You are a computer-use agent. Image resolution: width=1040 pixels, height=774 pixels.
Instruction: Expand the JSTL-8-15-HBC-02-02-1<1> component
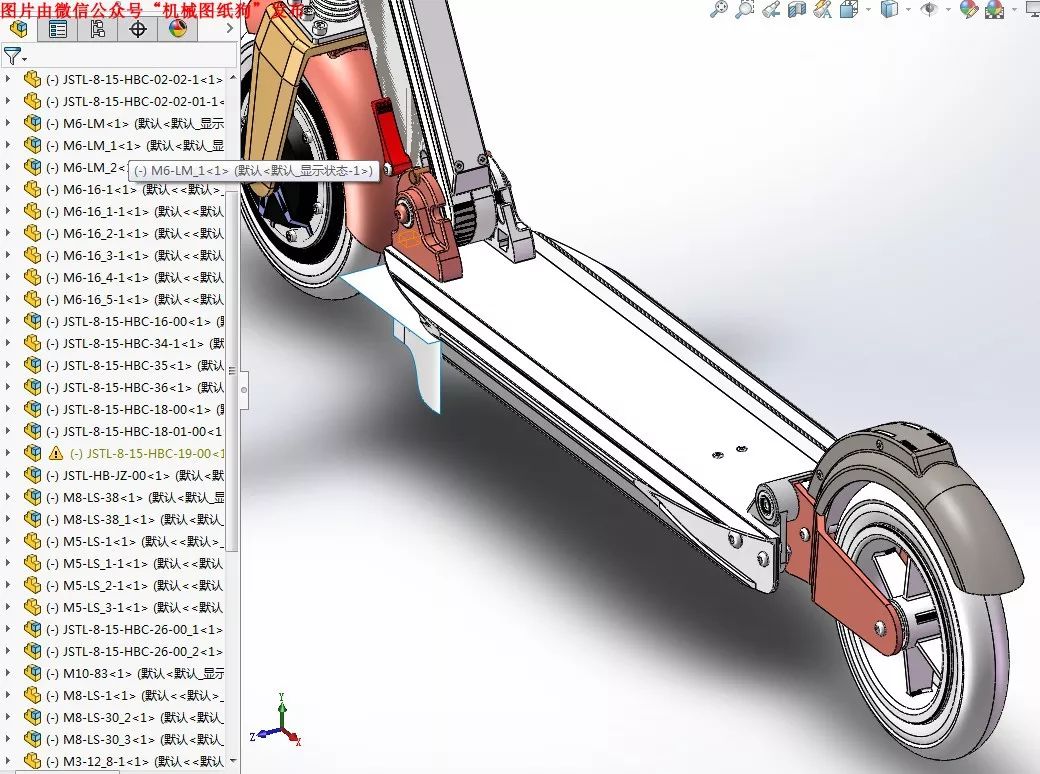8,79
